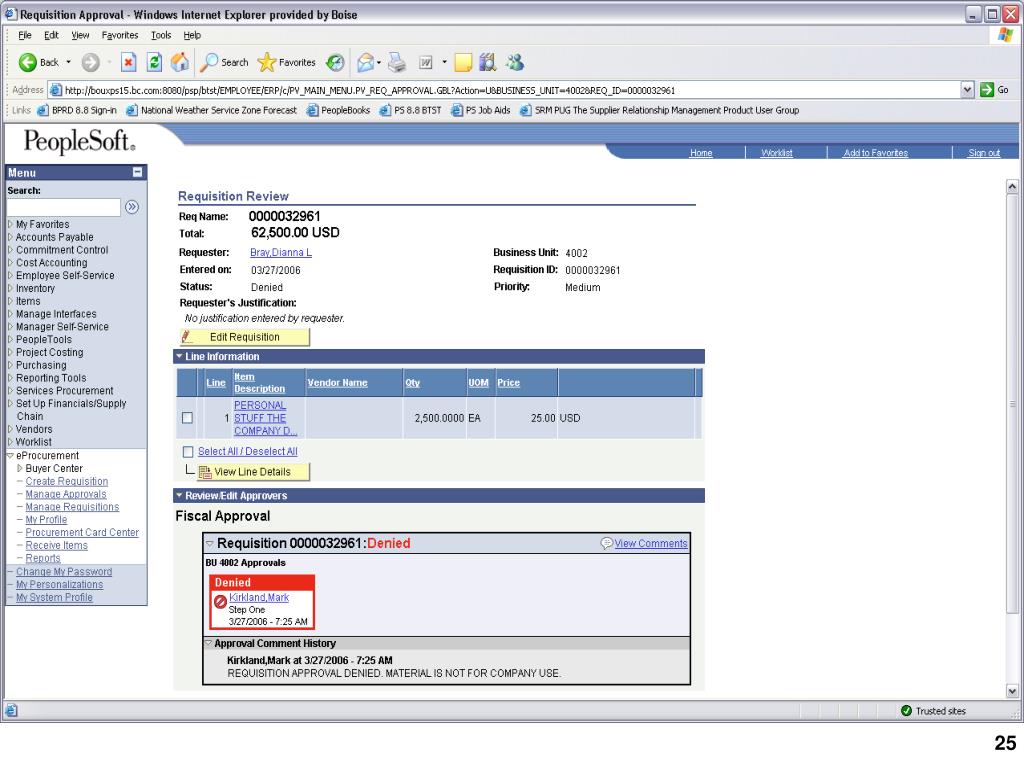The image size is (1024, 768).
Task: Click the green Go arrow icon
Action: tap(987, 89)
